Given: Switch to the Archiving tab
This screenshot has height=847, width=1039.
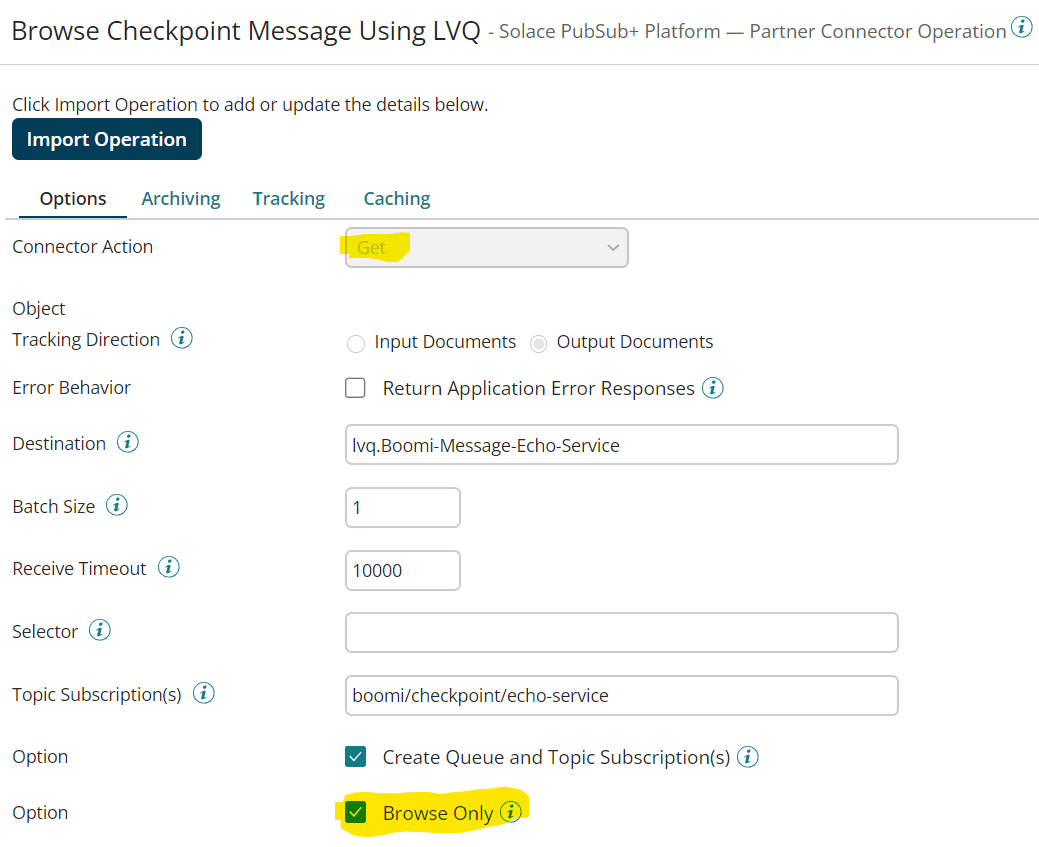Looking at the screenshot, I should point(181,199).
